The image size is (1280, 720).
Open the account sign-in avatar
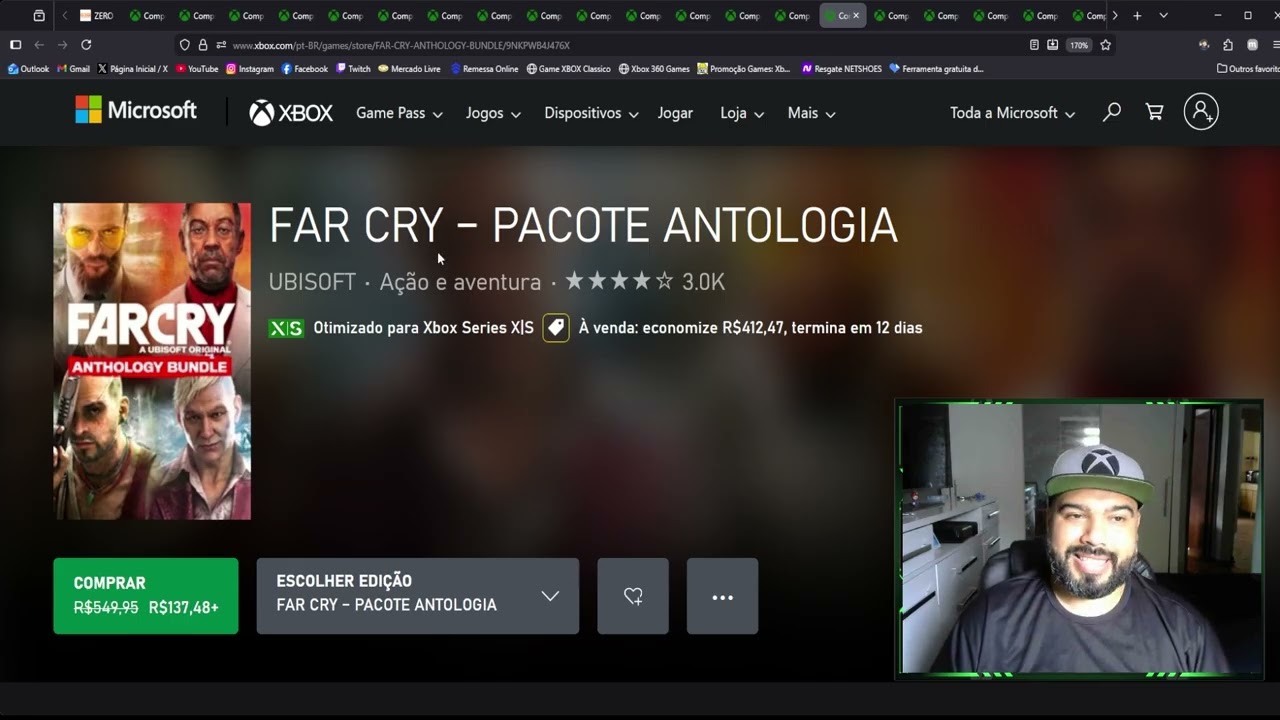coord(1201,112)
